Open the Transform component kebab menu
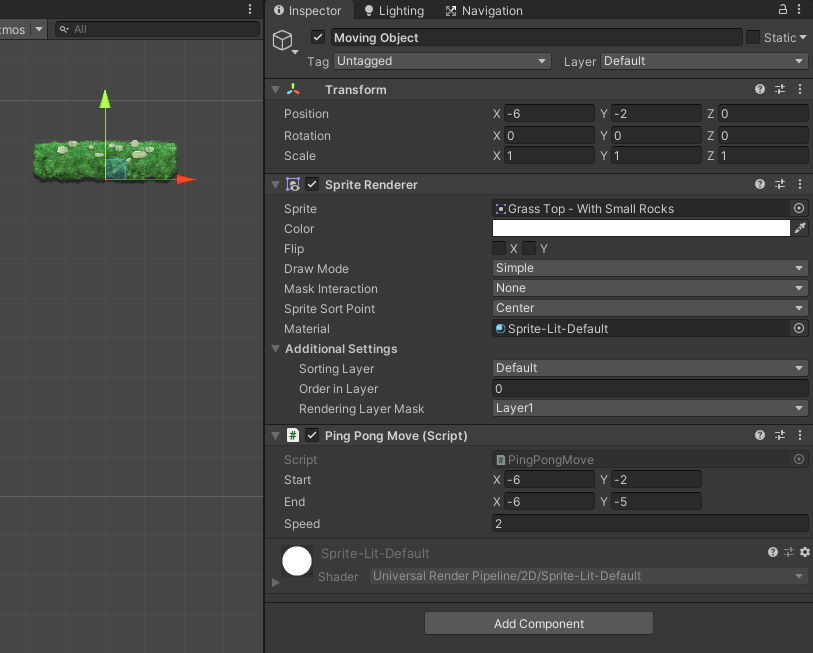Image resolution: width=813 pixels, height=653 pixels. pyautogui.click(x=799, y=89)
